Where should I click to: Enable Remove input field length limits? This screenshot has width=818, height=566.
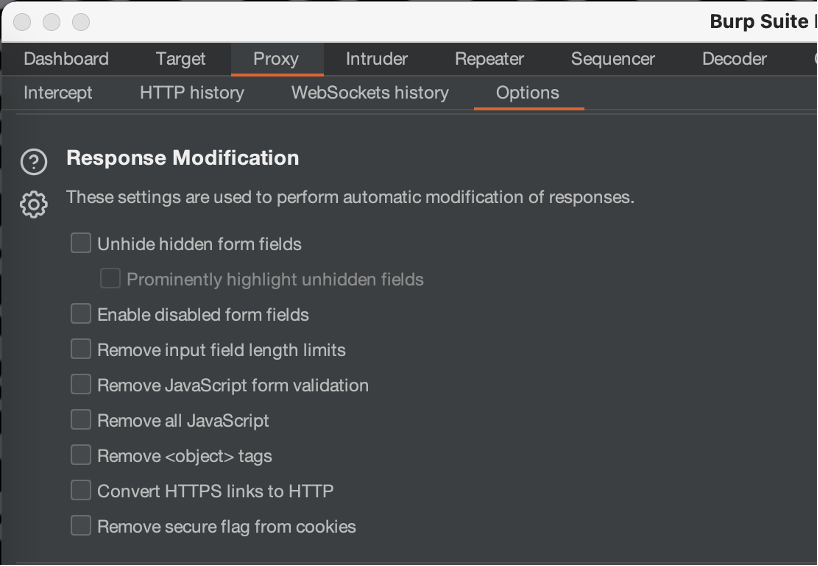coord(81,349)
